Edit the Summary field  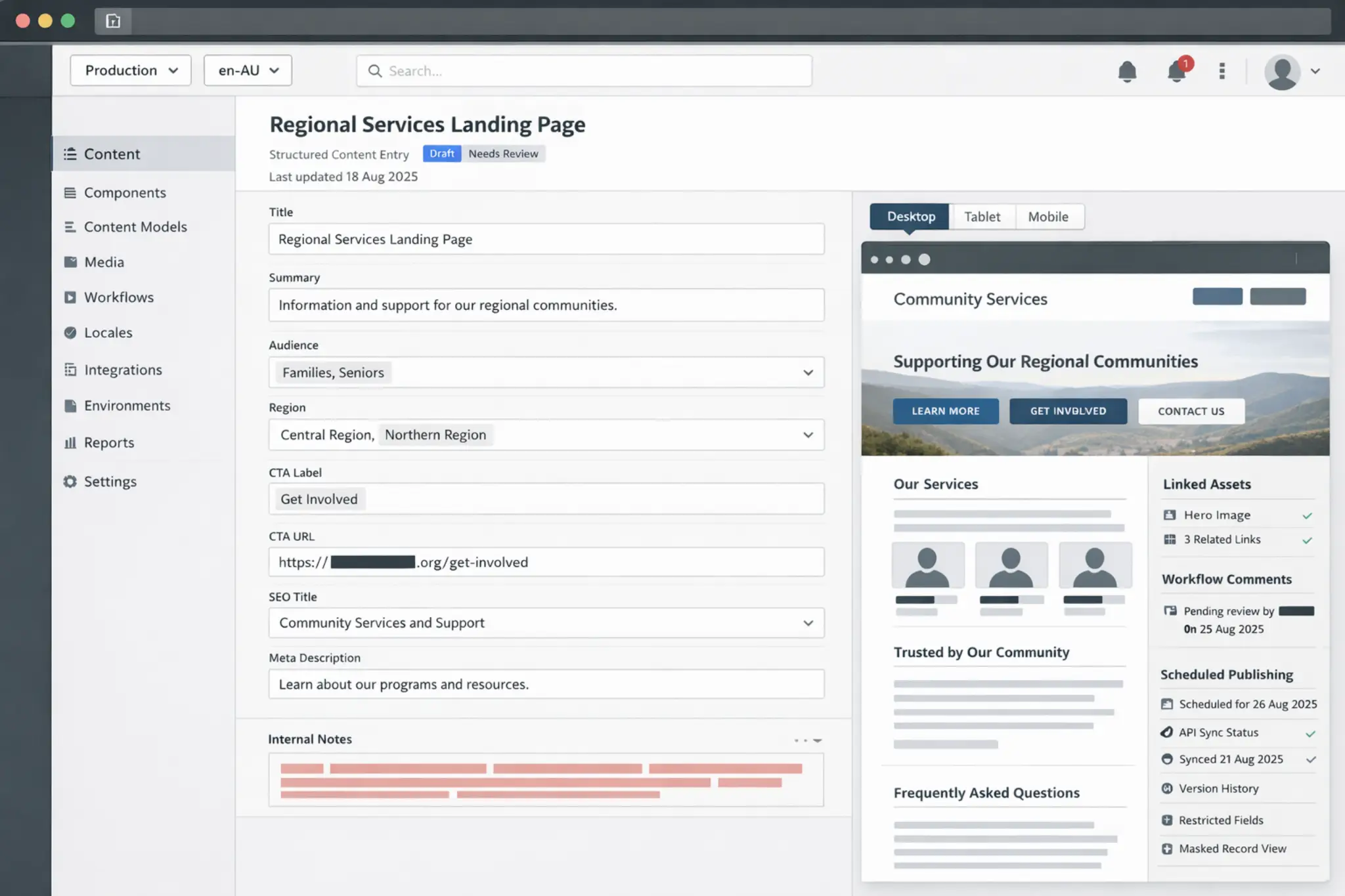click(x=546, y=305)
